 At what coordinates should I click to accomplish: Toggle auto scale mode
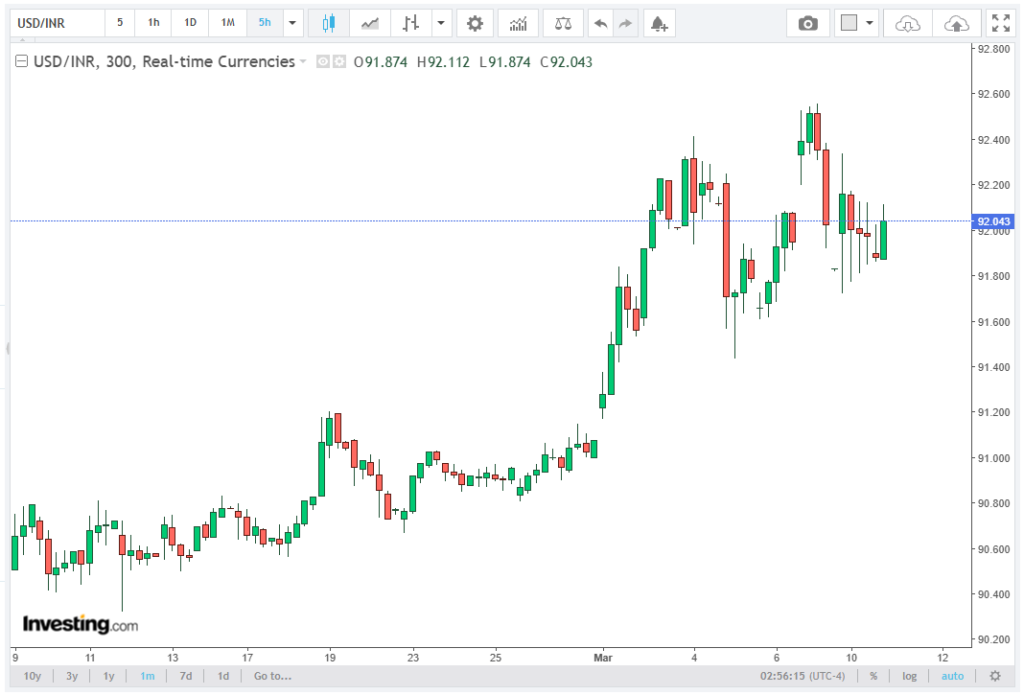953,676
